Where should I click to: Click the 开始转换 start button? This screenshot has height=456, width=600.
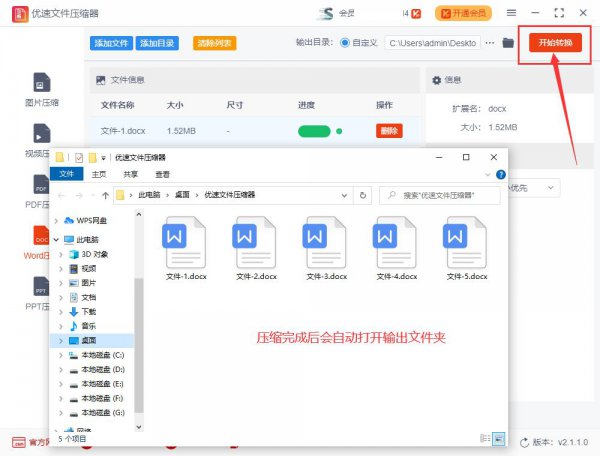[x=555, y=42]
